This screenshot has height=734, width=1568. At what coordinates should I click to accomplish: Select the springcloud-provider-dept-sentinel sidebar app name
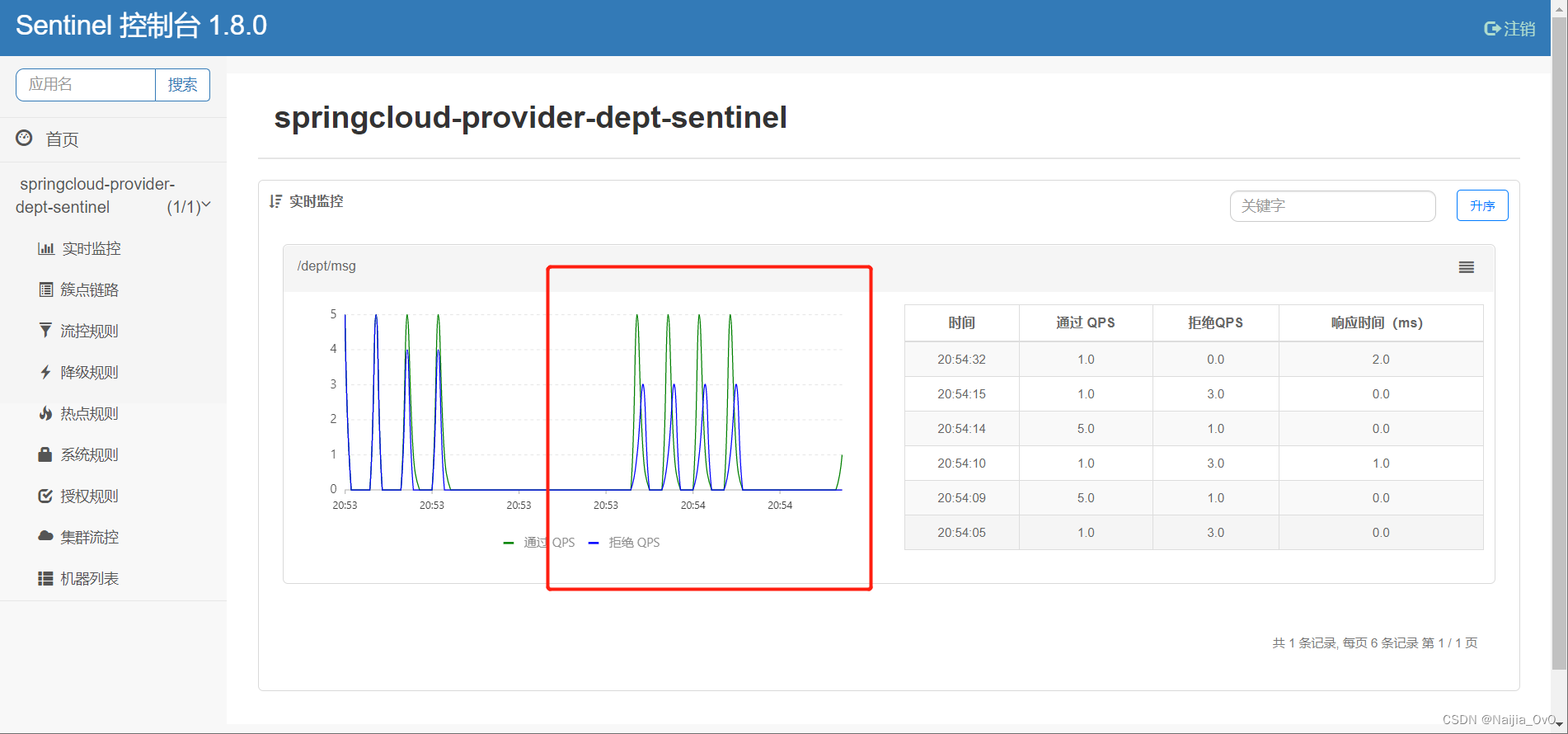point(96,195)
